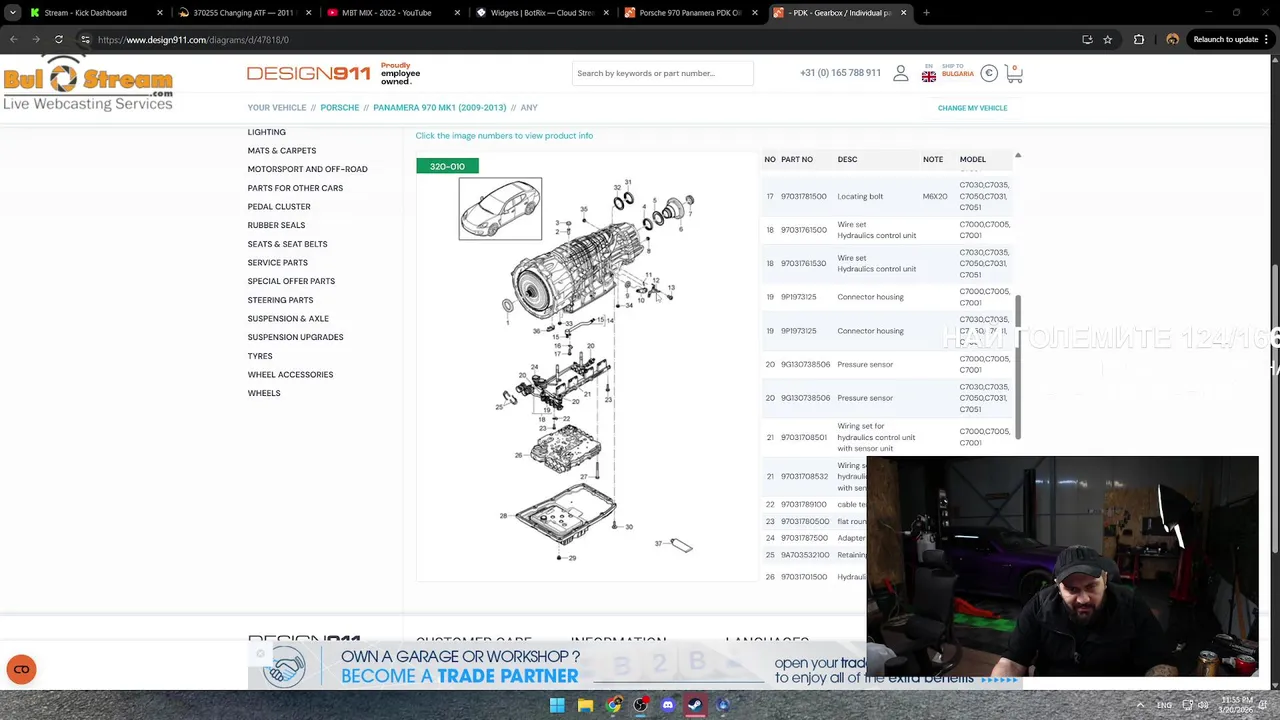This screenshot has width=1280, height=720.
Task: Open the Windows Start menu
Action: 557,705
